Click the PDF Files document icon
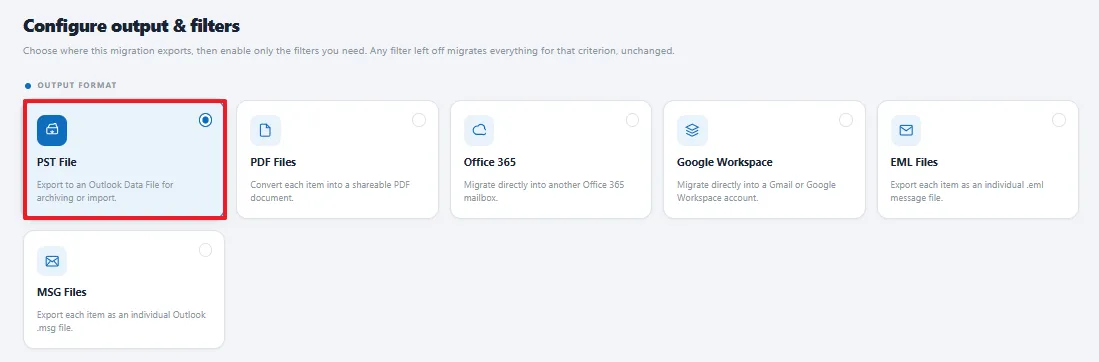 pyautogui.click(x=265, y=130)
